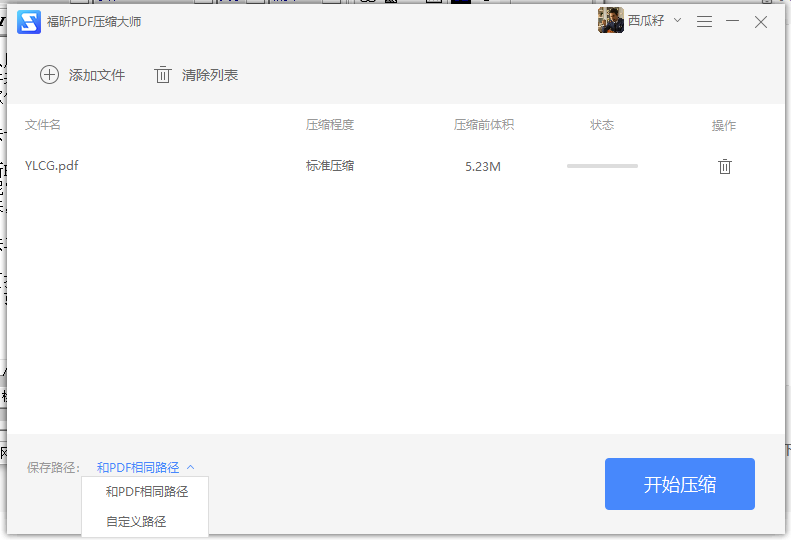Screen dimensions: 791x540
Task: Click the user avatar picture
Action: click(610, 20)
